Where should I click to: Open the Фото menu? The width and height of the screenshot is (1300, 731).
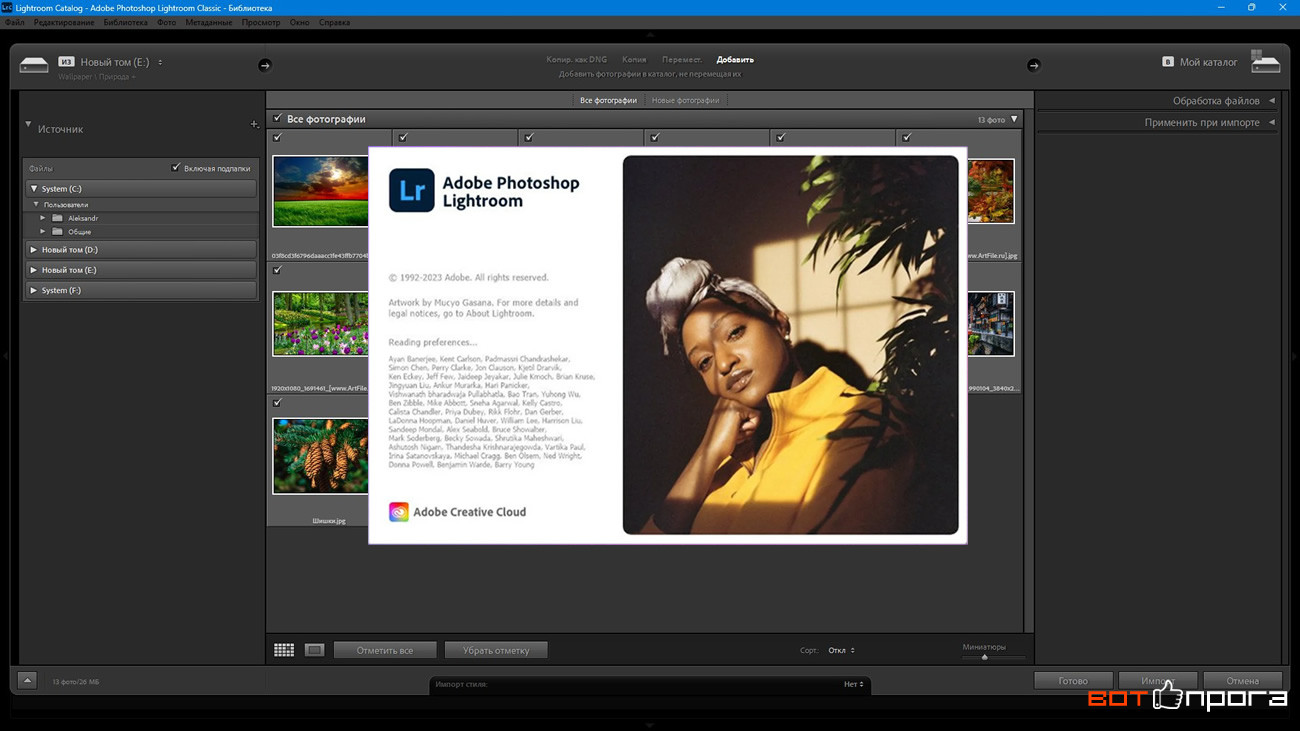[167, 22]
